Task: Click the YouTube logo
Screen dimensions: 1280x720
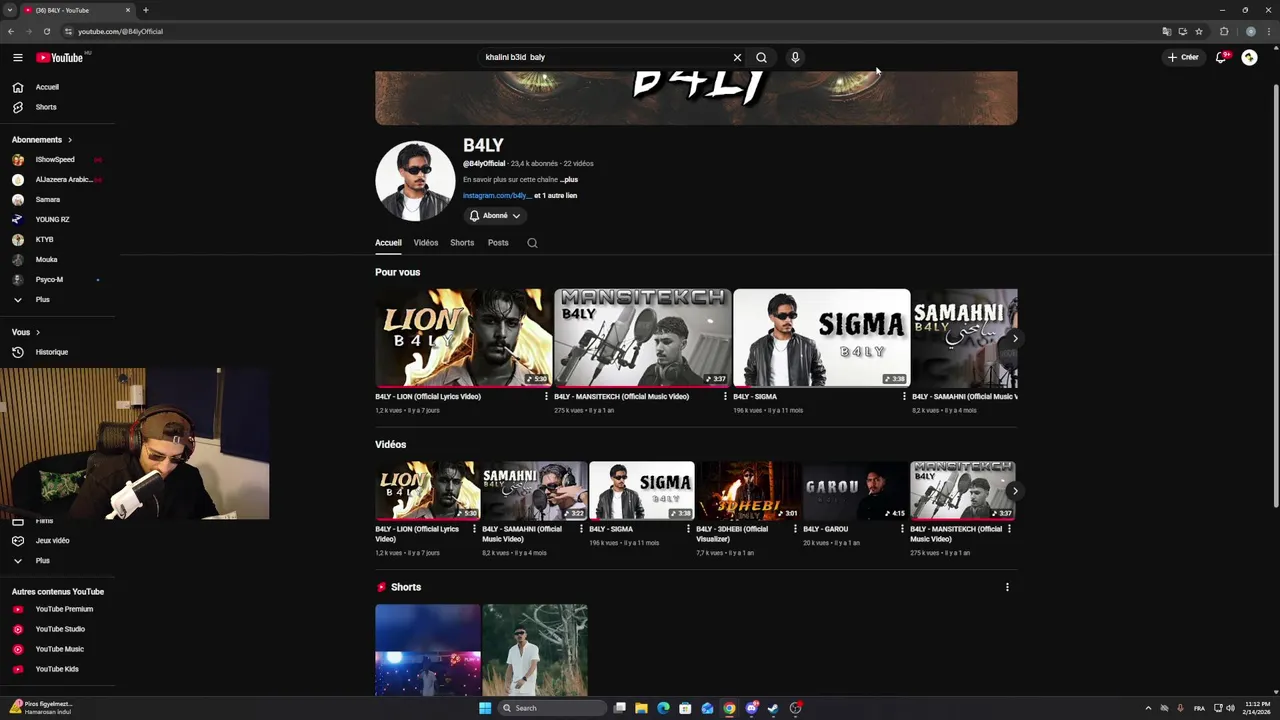Action: point(60,58)
